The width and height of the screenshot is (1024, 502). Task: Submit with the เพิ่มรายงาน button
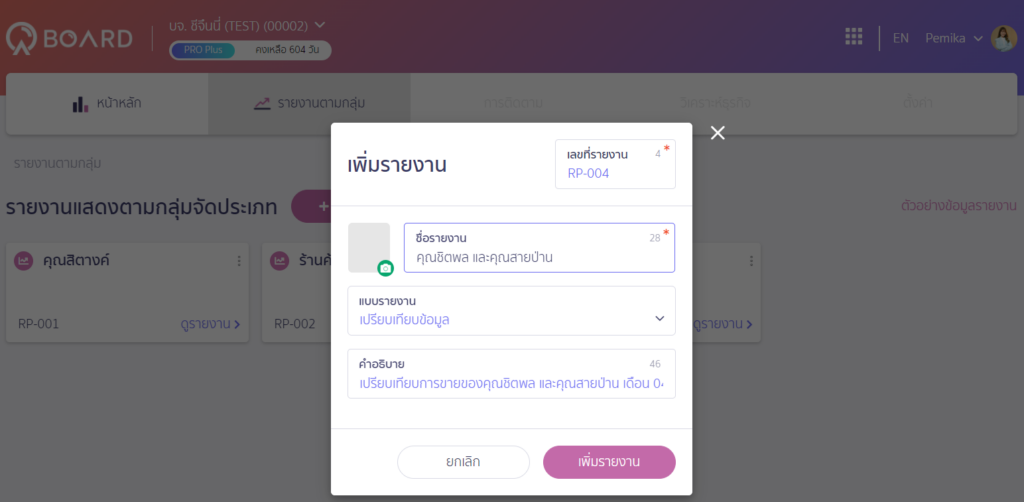(609, 462)
